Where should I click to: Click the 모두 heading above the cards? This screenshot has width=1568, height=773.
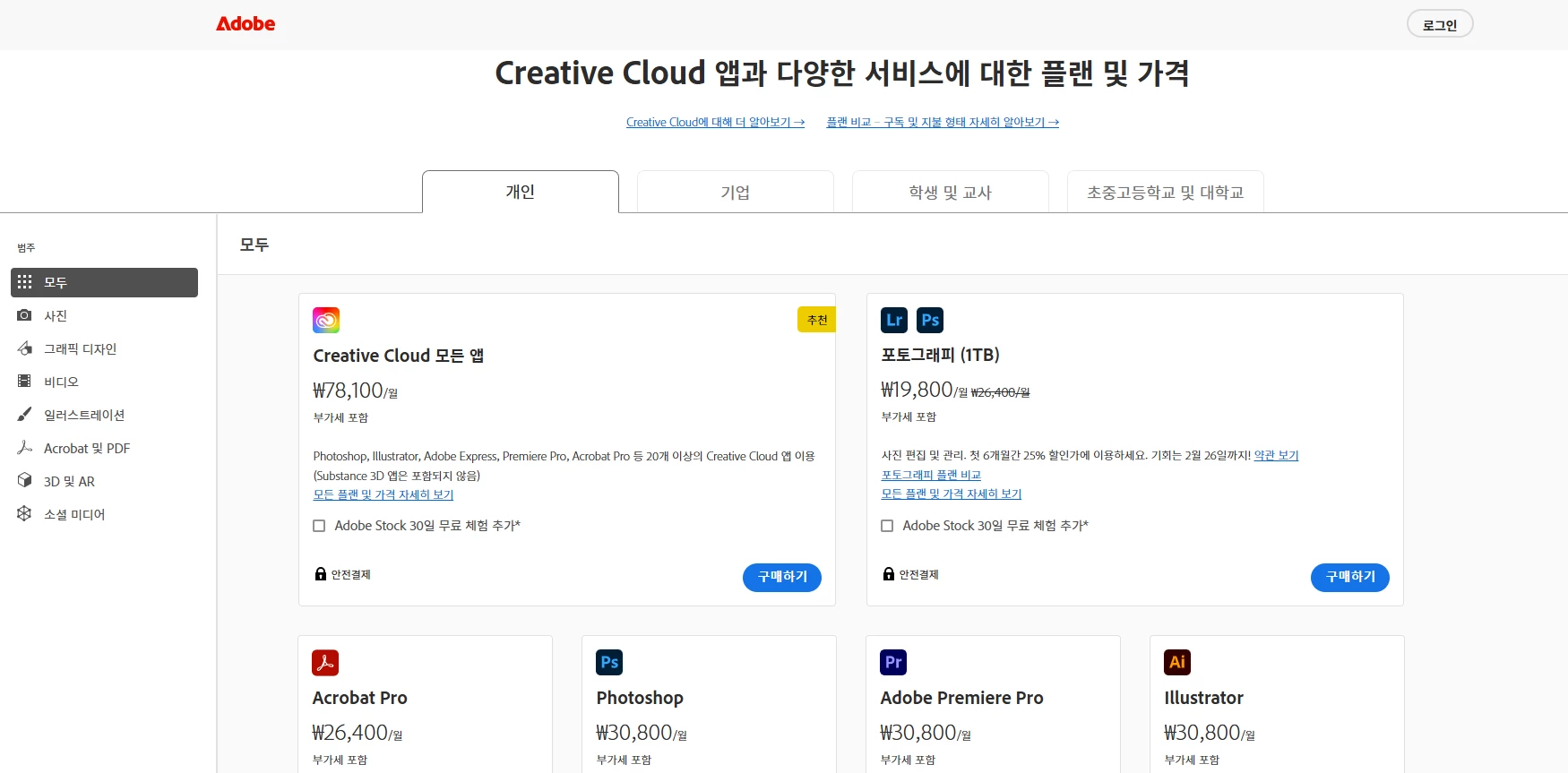(254, 245)
